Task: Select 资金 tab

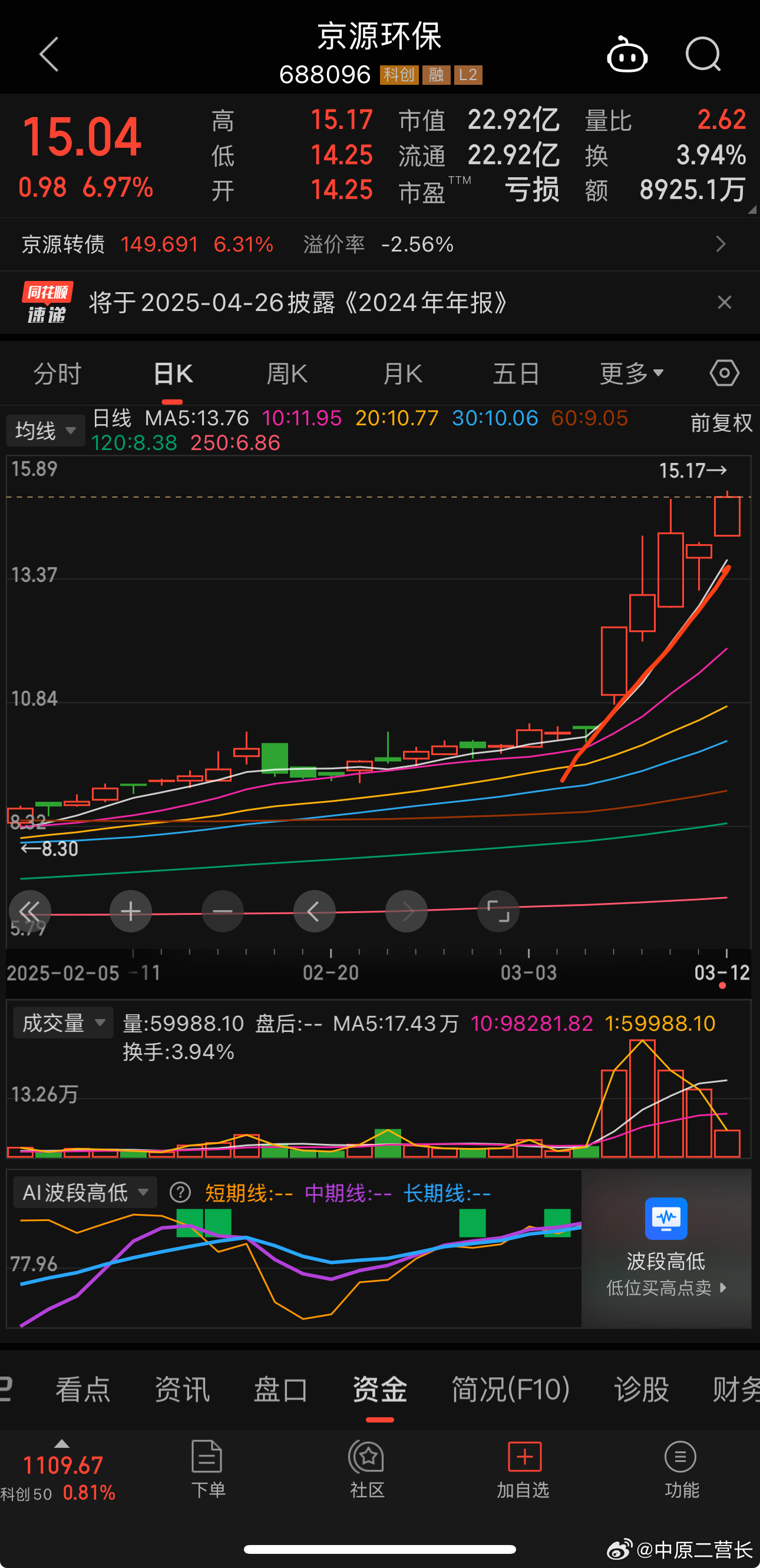Action: (x=380, y=1389)
